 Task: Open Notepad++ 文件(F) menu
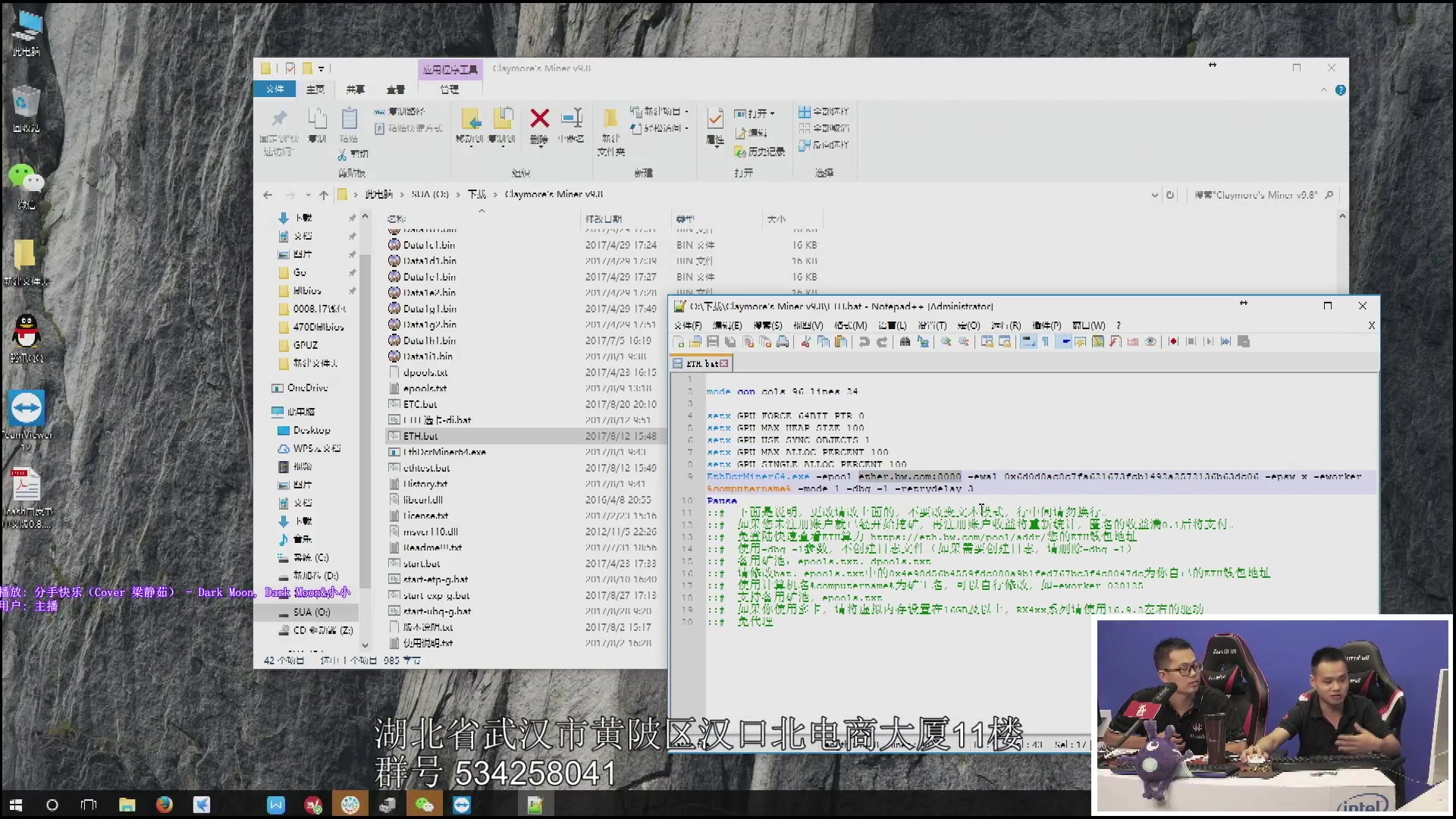[x=688, y=325]
